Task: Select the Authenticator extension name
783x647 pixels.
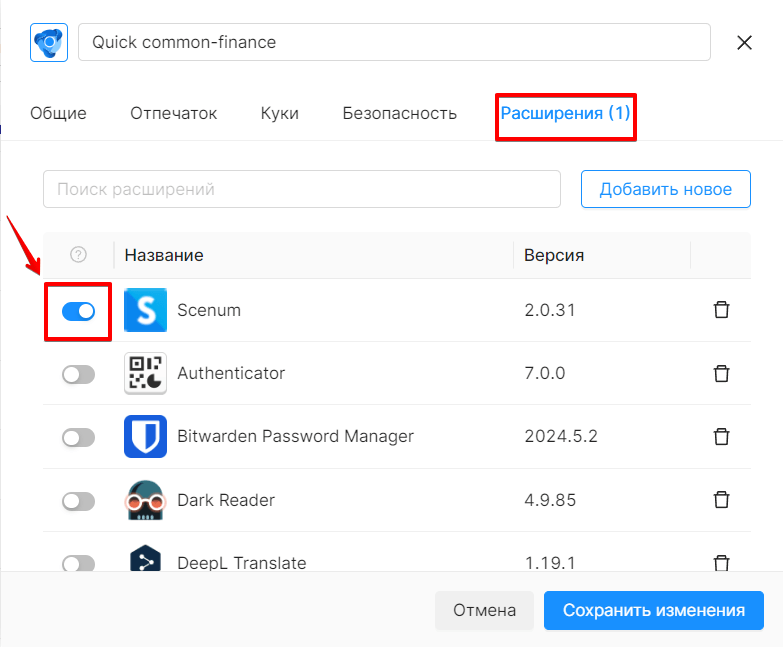Action: 231,373
